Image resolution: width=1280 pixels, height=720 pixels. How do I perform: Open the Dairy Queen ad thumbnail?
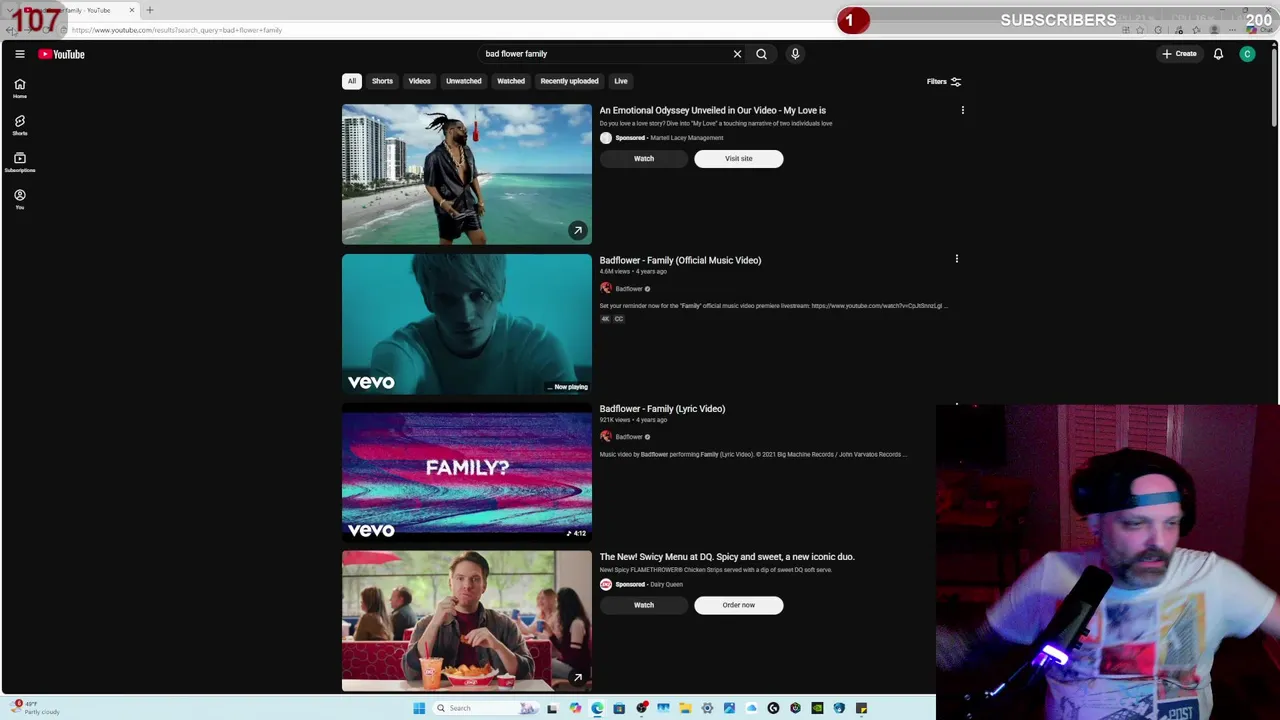466,621
